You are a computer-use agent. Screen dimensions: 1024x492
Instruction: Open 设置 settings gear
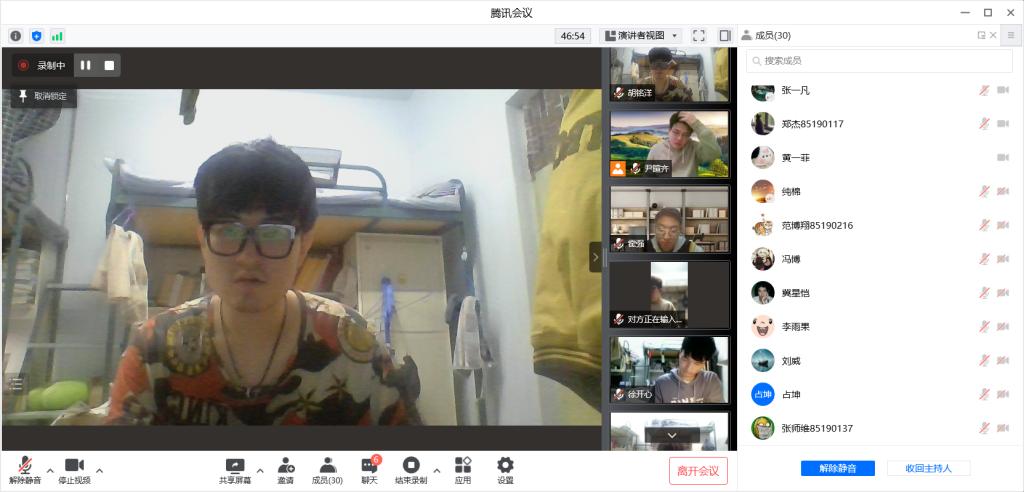[505, 469]
